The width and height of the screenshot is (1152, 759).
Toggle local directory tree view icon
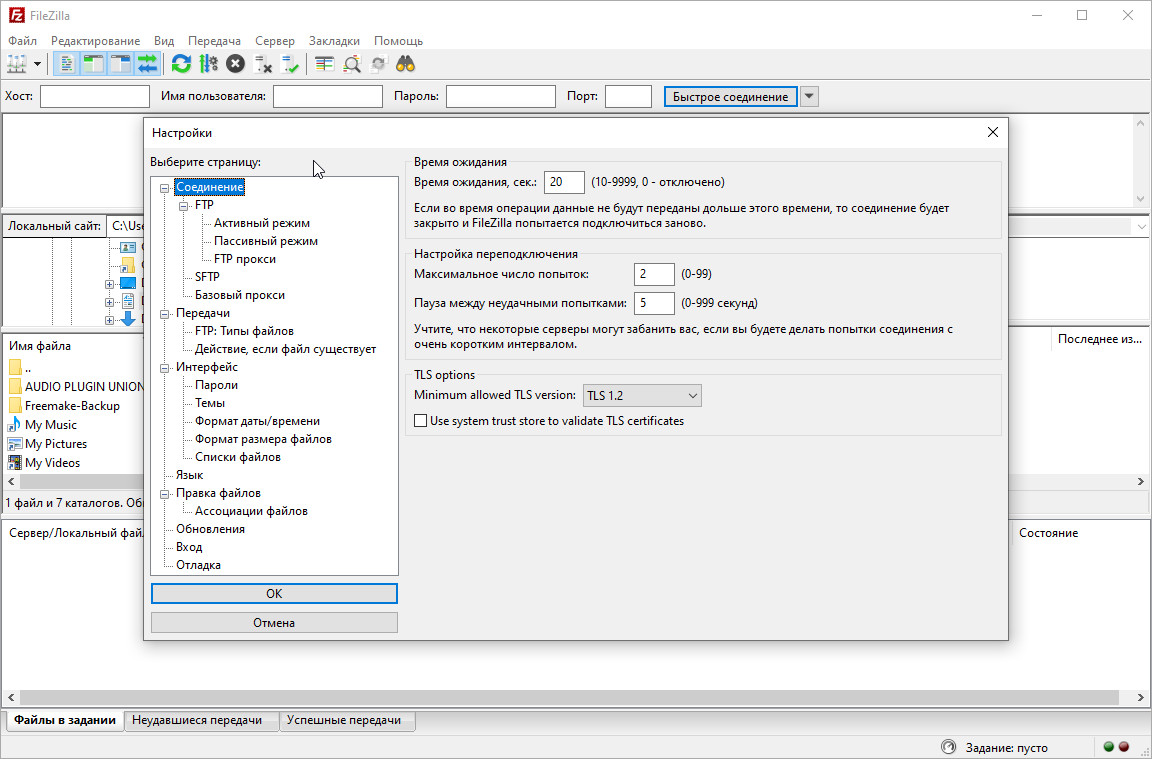94,64
